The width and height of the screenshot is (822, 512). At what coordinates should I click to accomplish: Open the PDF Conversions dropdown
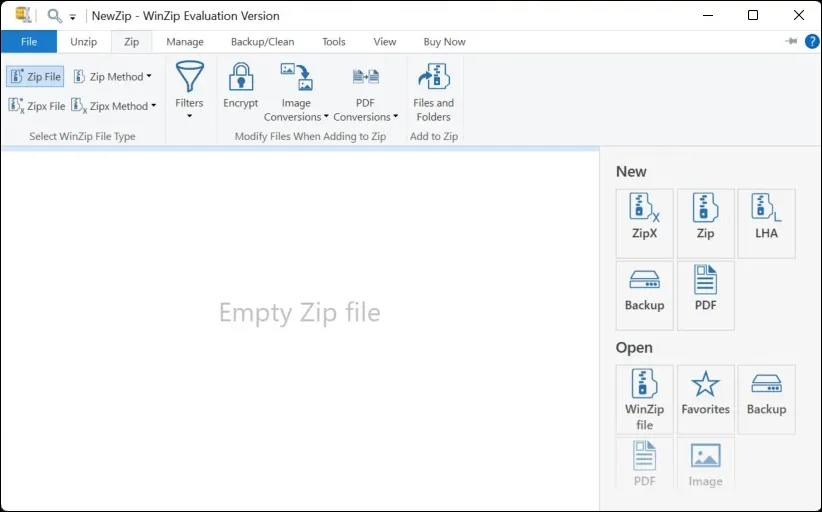(365, 92)
